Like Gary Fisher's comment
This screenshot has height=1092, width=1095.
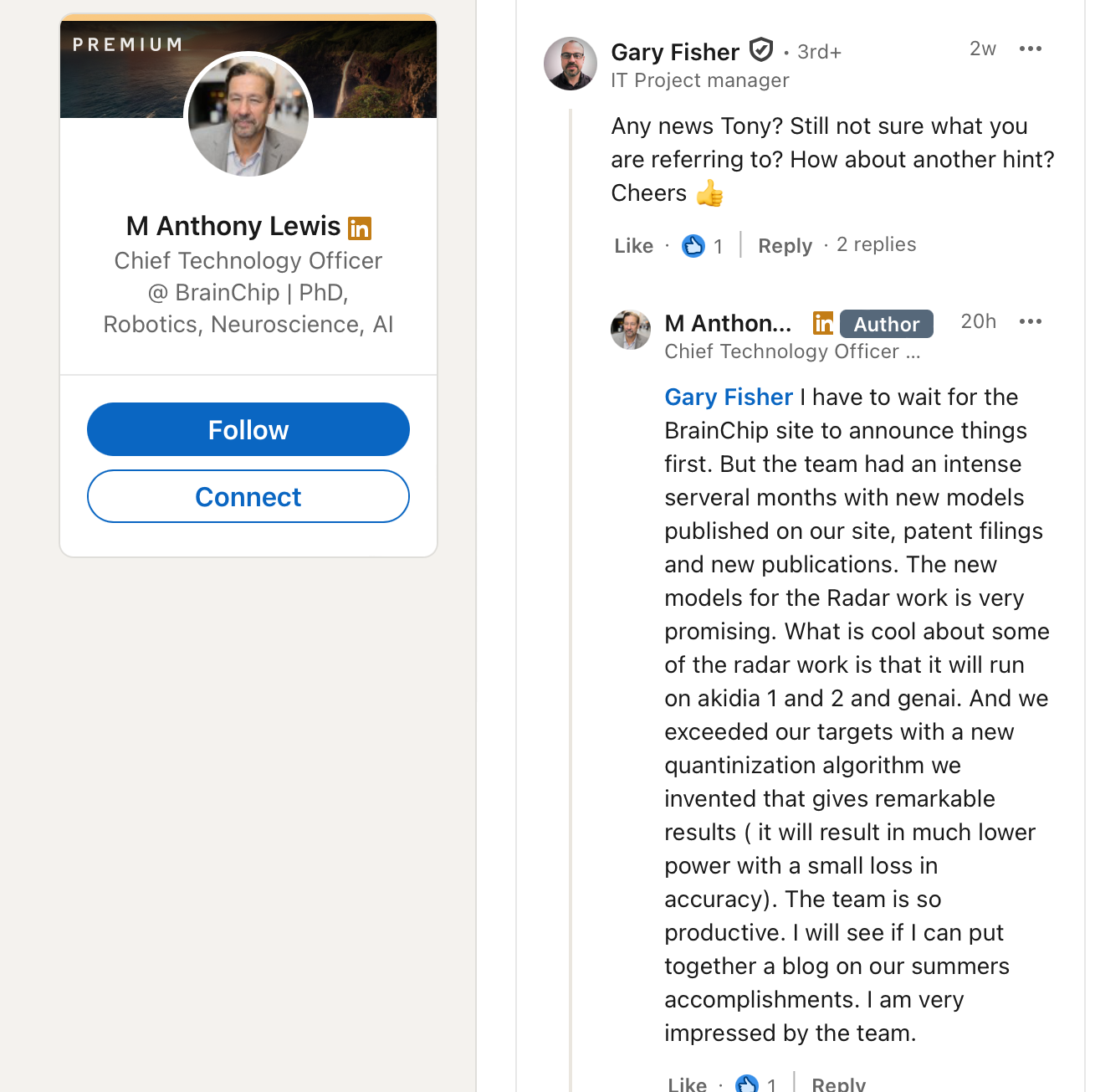[x=633, y=246]
